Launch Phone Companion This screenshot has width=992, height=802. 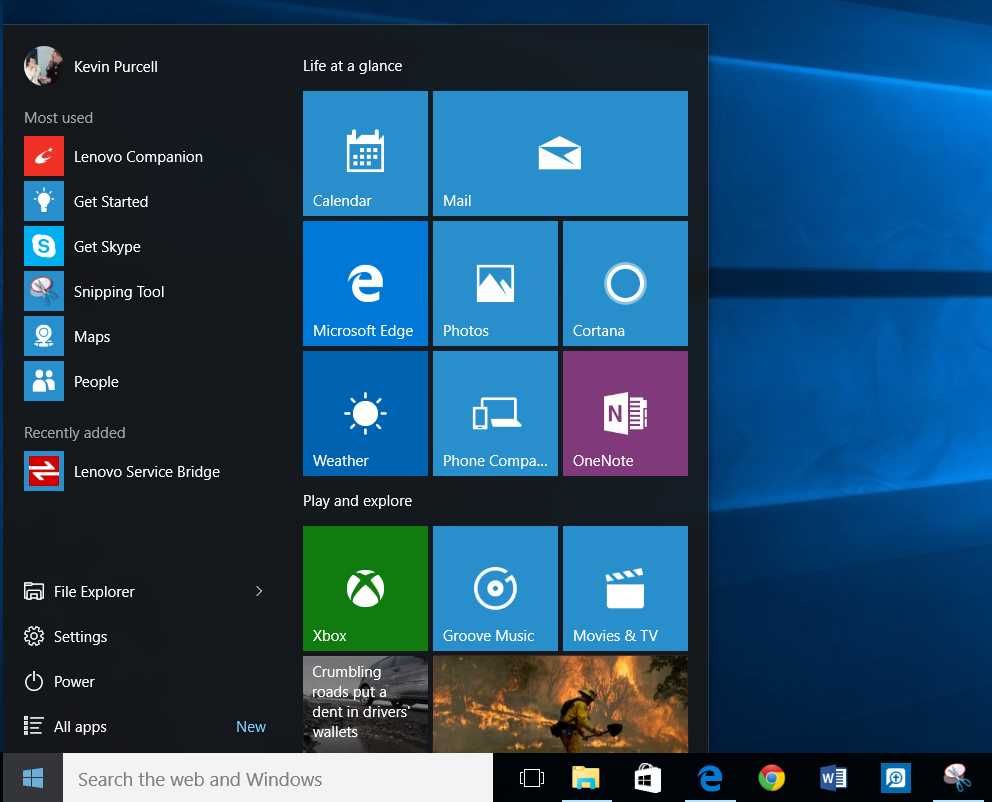(x=494, y=413)
